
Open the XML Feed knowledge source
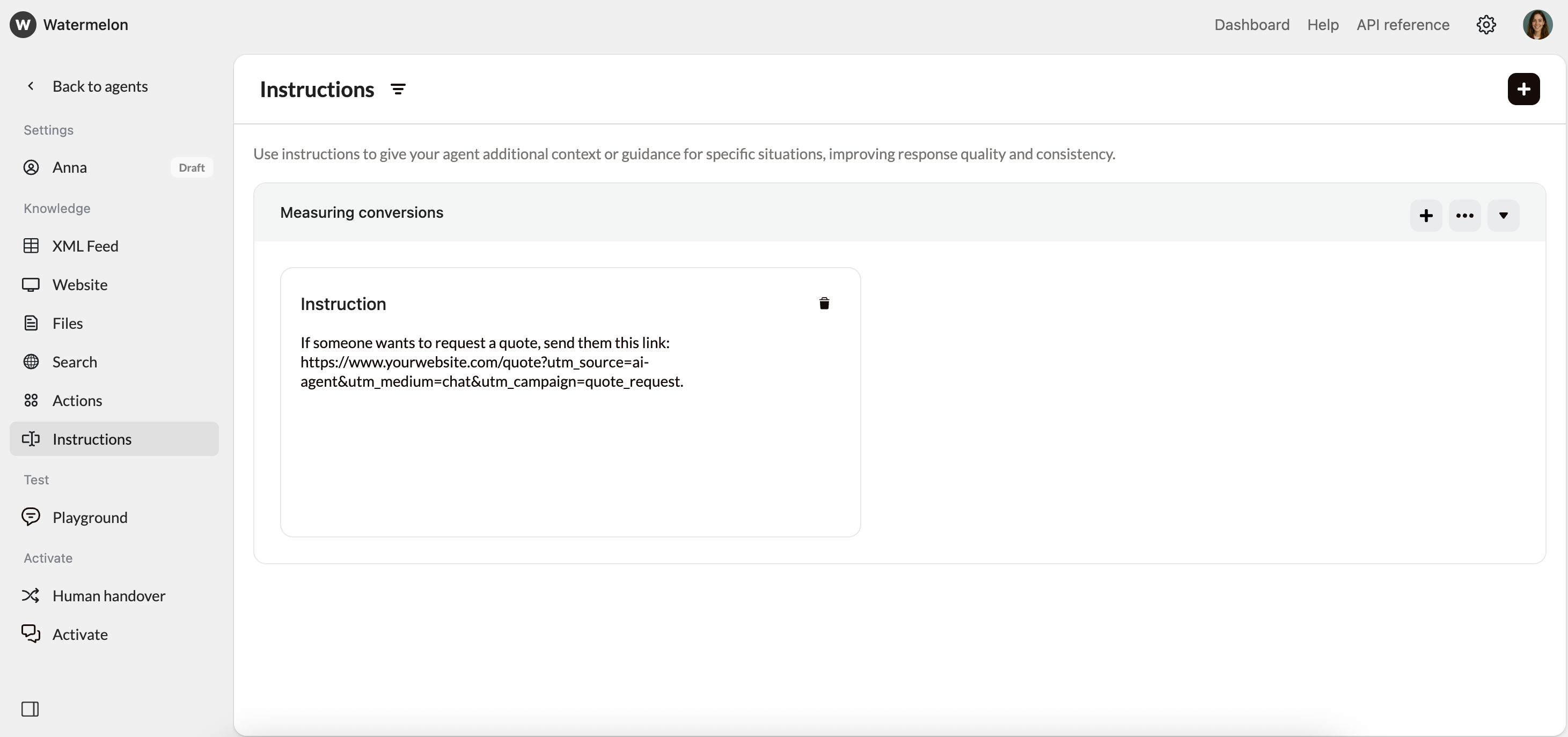click(x=85, y=247)
